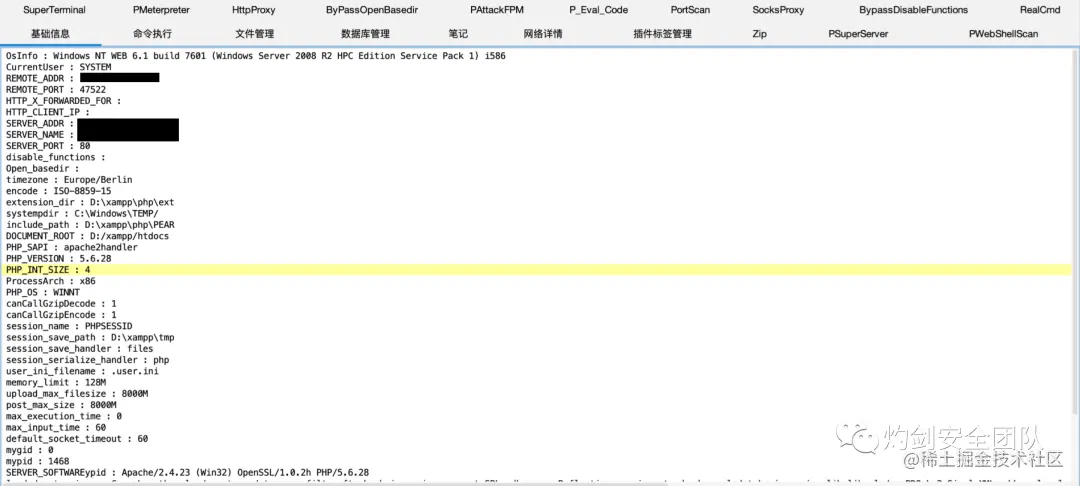Click the canCallGzipDecode : 1 line
This screenshot has height=486, width=1080.
coord(61,304)
